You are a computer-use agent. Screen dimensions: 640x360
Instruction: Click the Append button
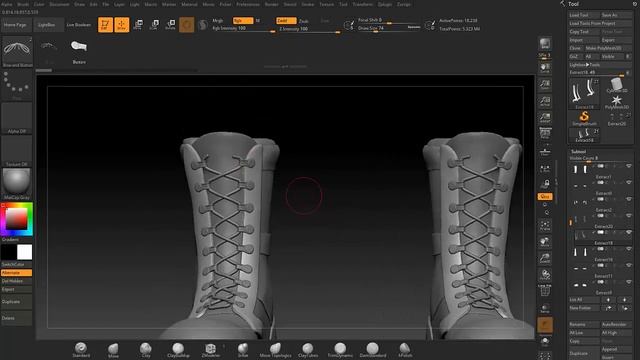click(x=616, y=349)
